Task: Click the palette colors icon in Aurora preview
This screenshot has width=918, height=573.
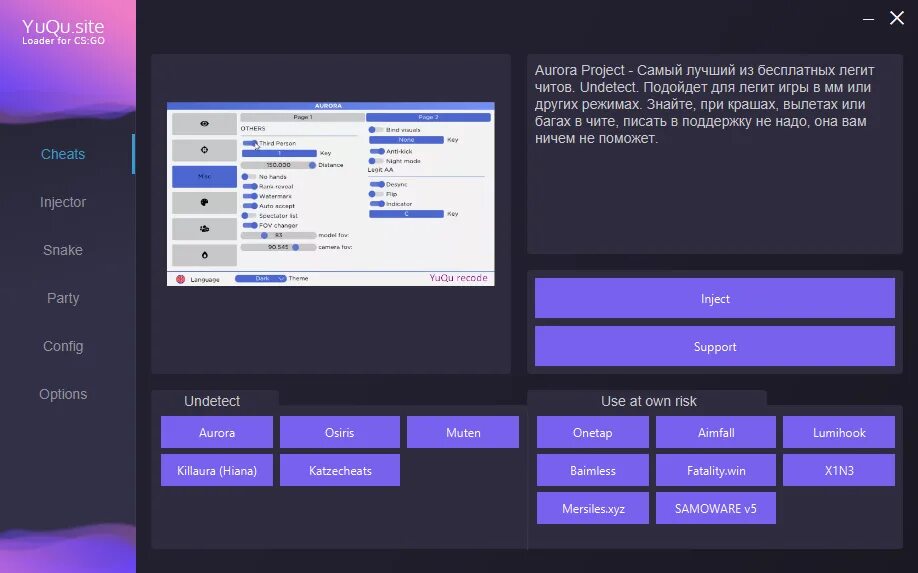Action: click(204, 203)
